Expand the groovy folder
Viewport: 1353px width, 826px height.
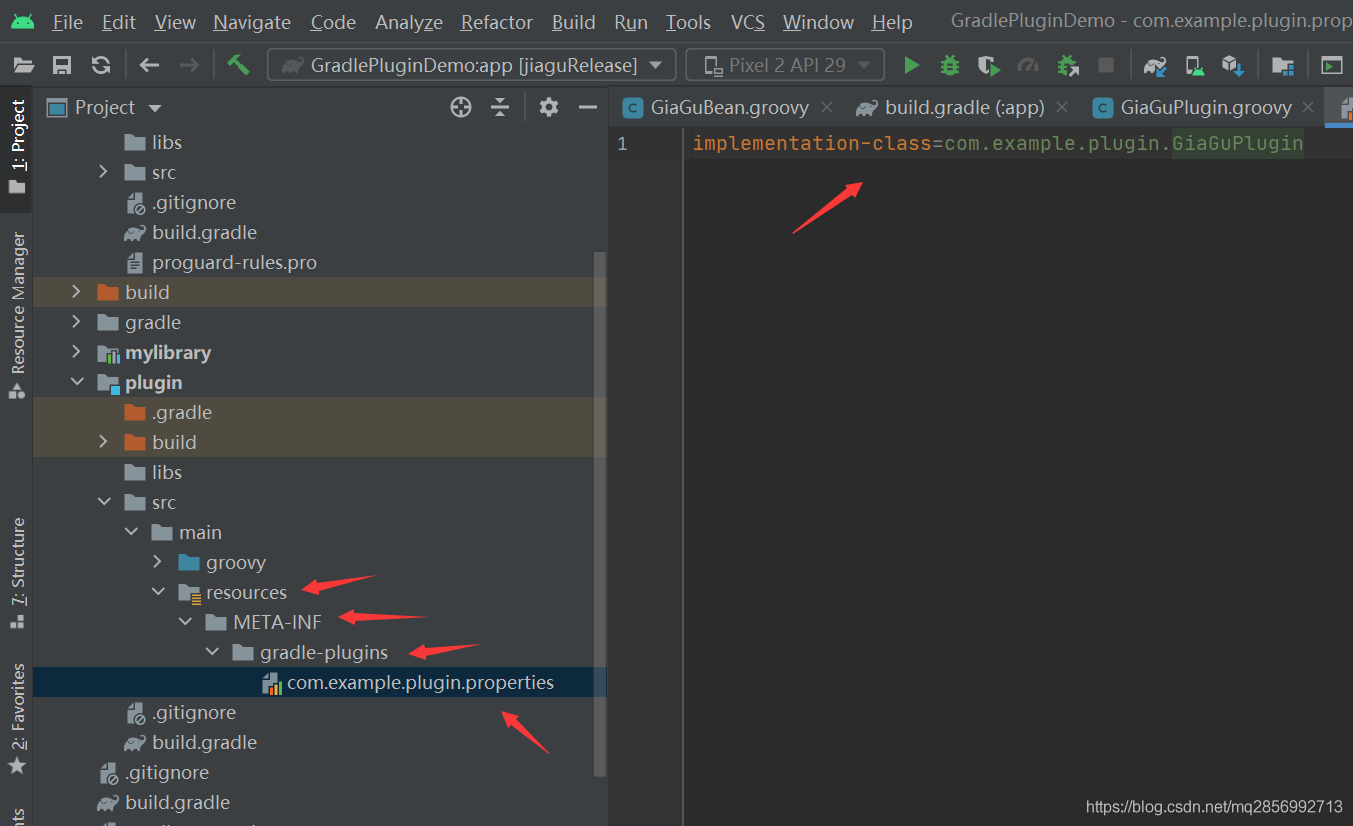coord(157,562)
